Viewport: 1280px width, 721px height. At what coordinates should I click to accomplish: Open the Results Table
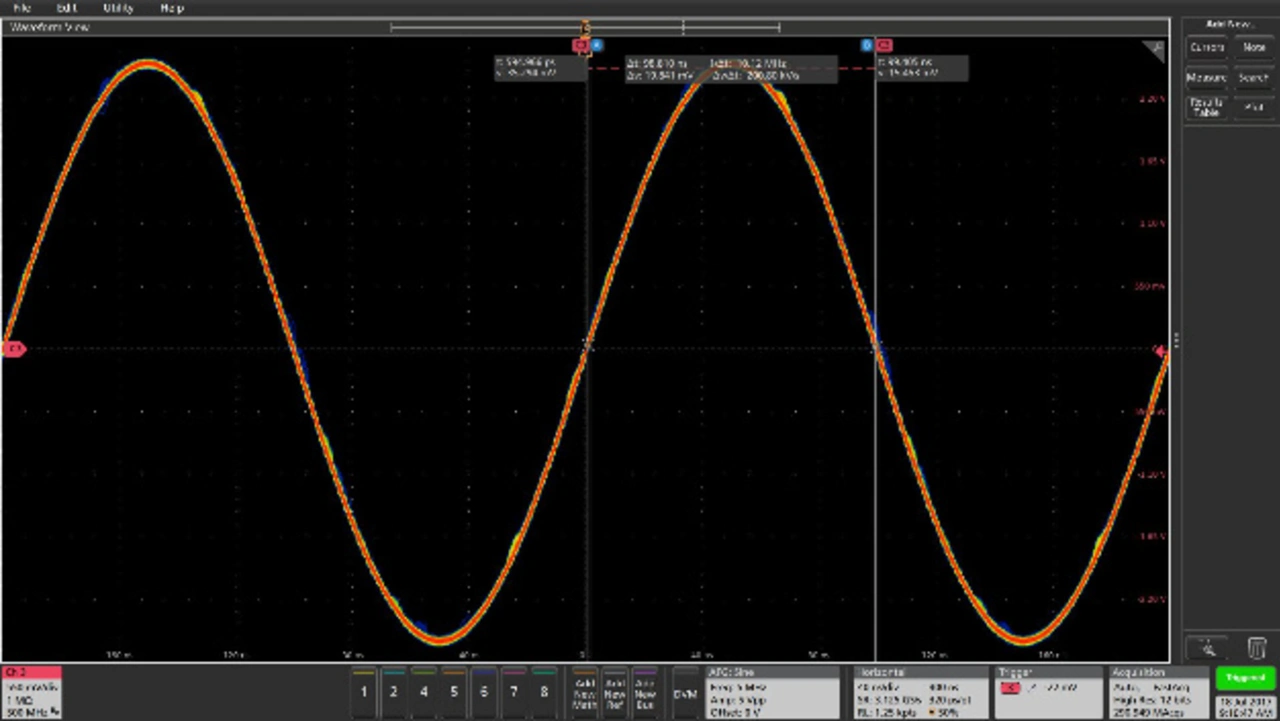point(1206,108)
